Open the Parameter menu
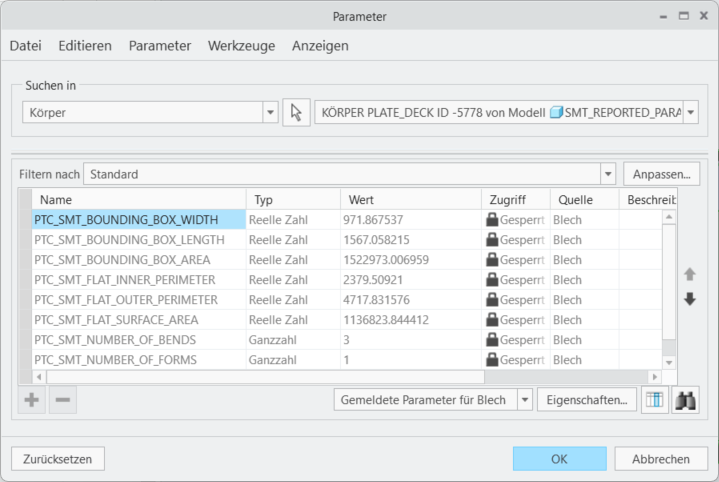Image resolution: width=719 pixels, height=482 pixels. pyautogui.click(x=160, y=46)
